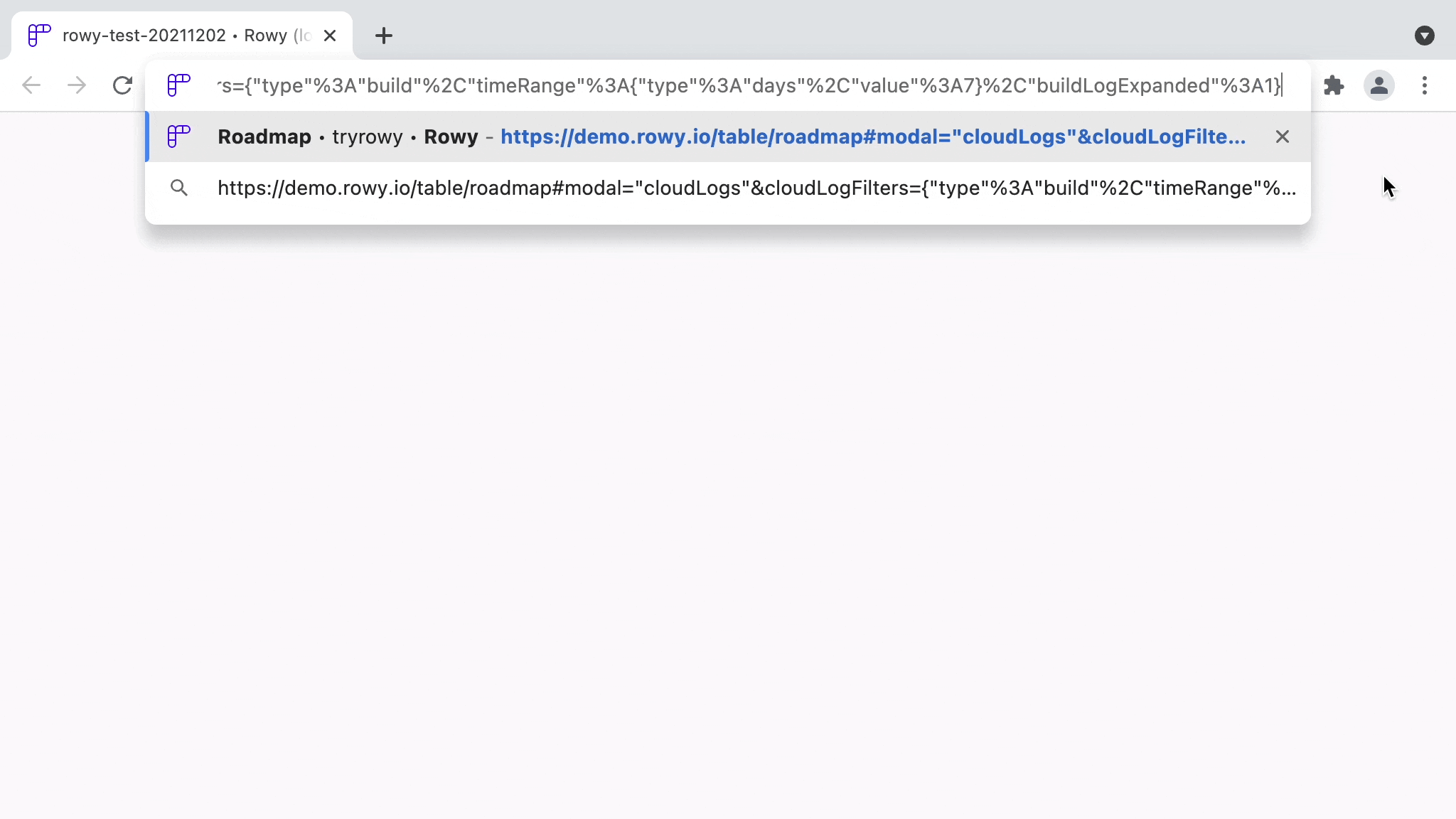Open the Chrome three-dot menu
Viewport: 1456px width, 819px height.
(1425, 85)
